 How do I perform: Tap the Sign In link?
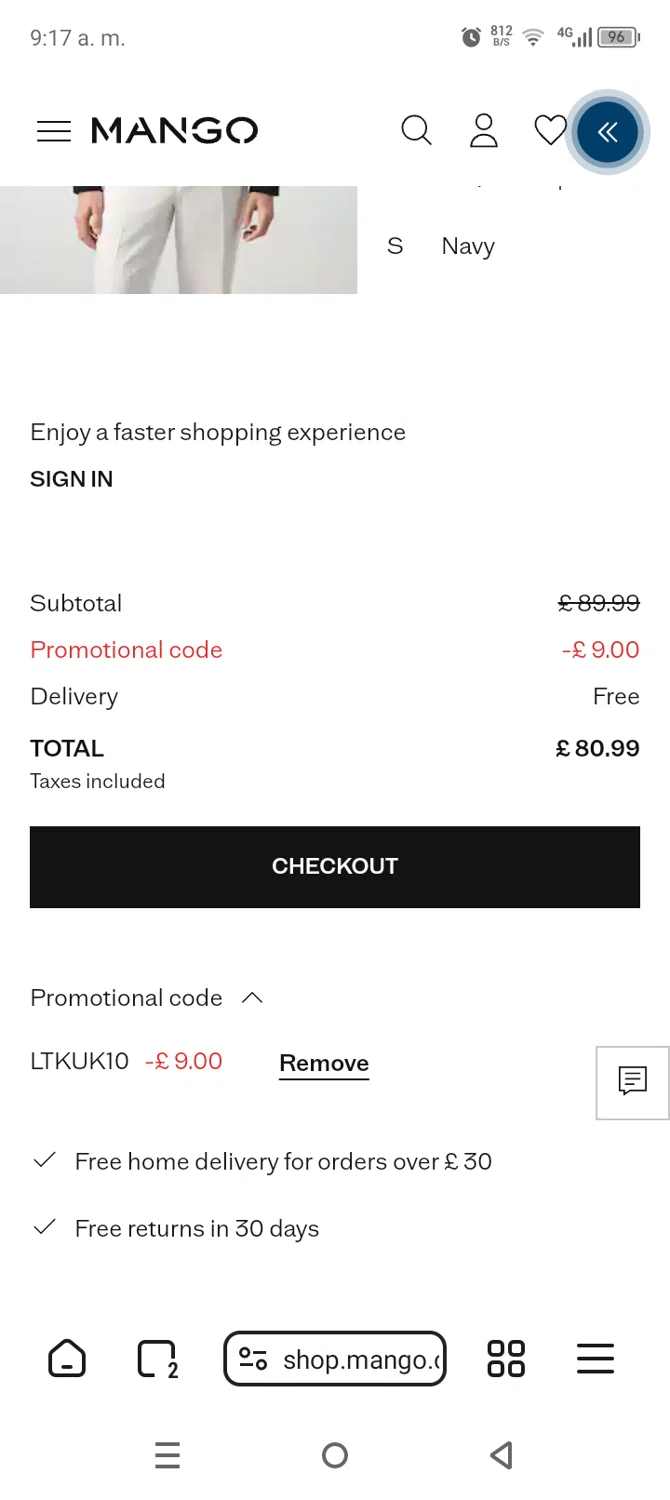point(72,479)
